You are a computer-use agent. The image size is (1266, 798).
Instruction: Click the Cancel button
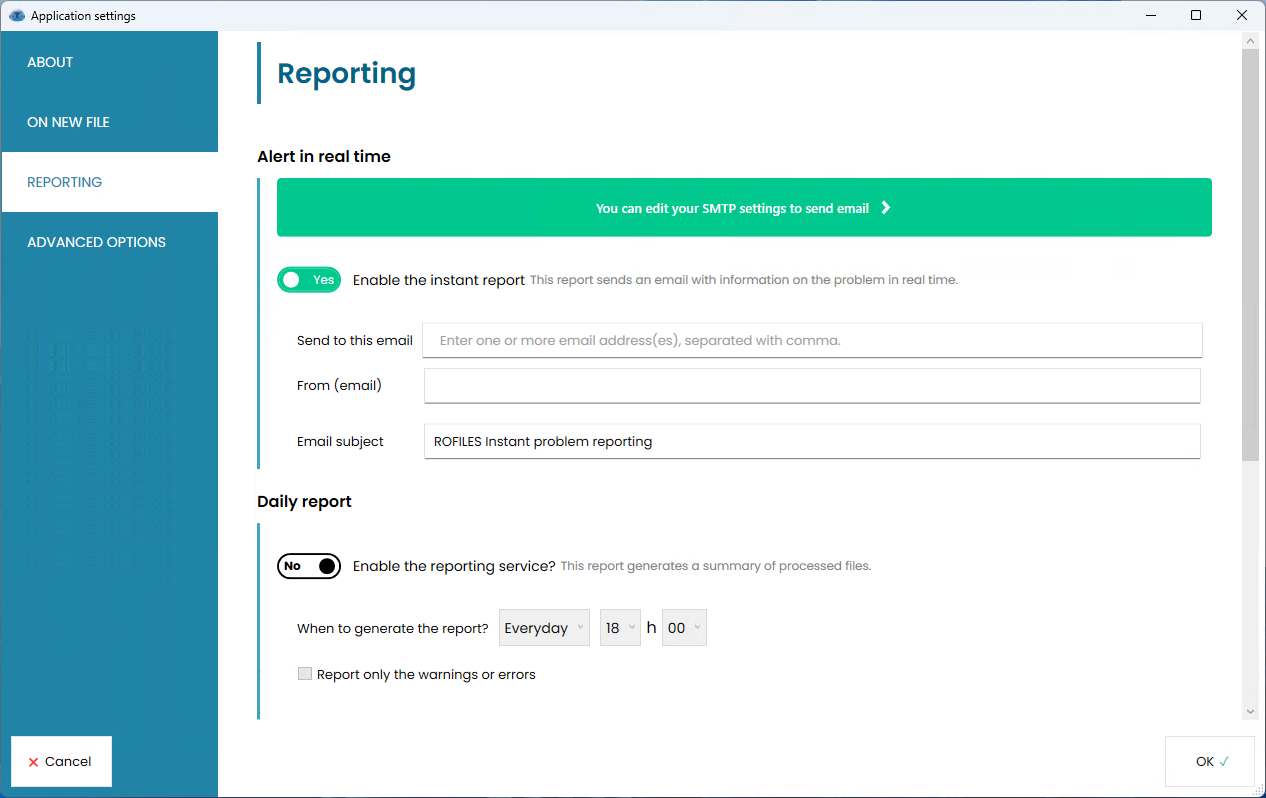pos(61,762)
